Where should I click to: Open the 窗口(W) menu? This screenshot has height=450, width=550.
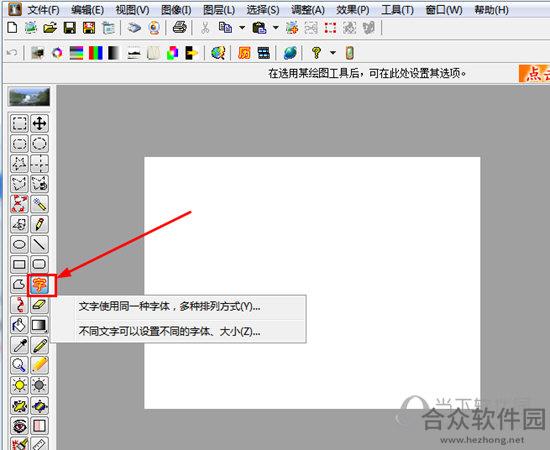pos(444,10)
